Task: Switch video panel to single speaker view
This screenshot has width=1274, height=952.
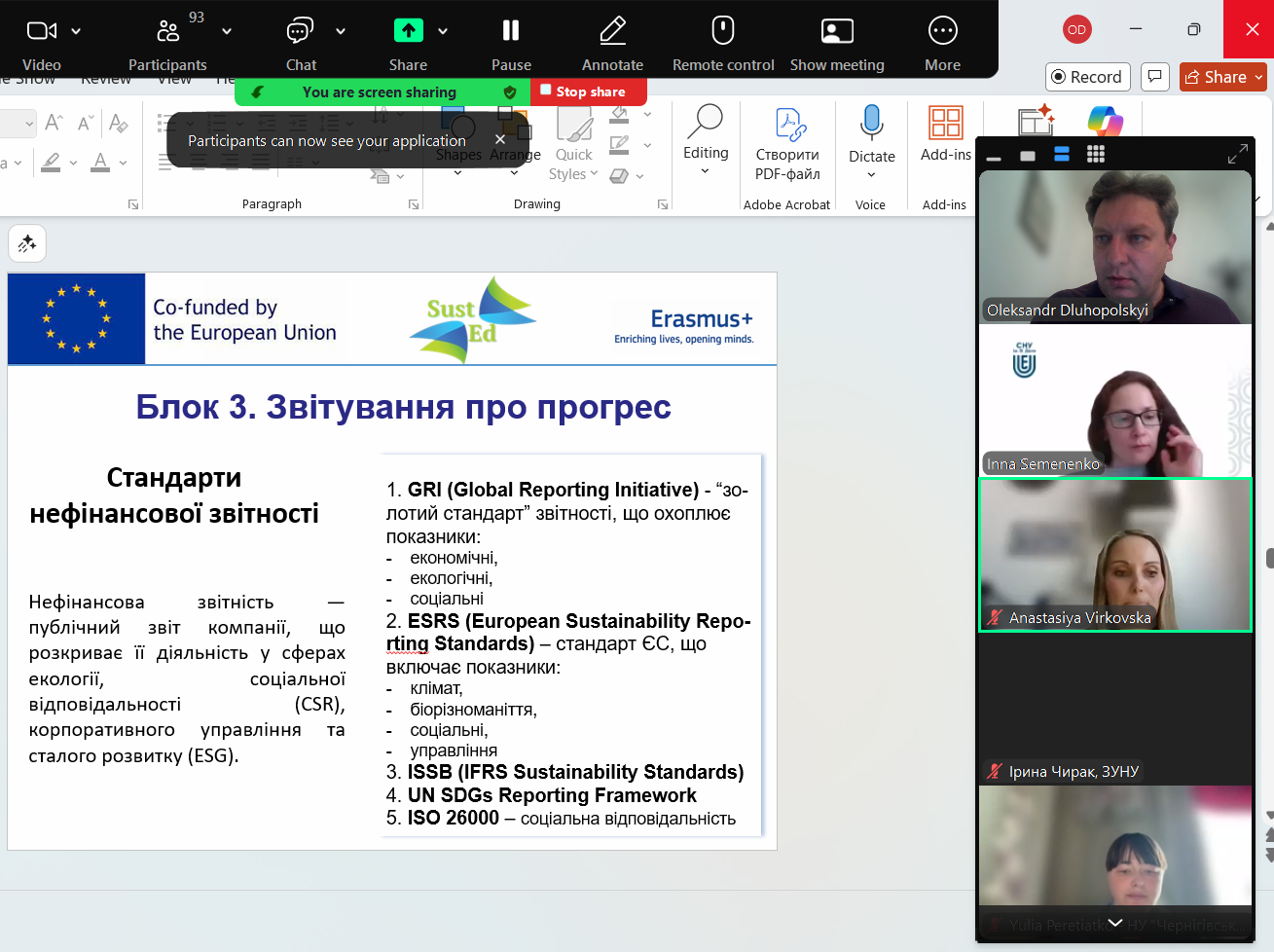Action: point(1028,156)
